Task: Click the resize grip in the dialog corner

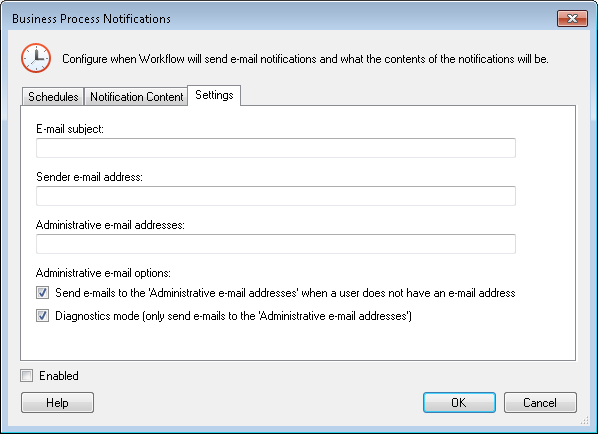Action: click(585, 421)
